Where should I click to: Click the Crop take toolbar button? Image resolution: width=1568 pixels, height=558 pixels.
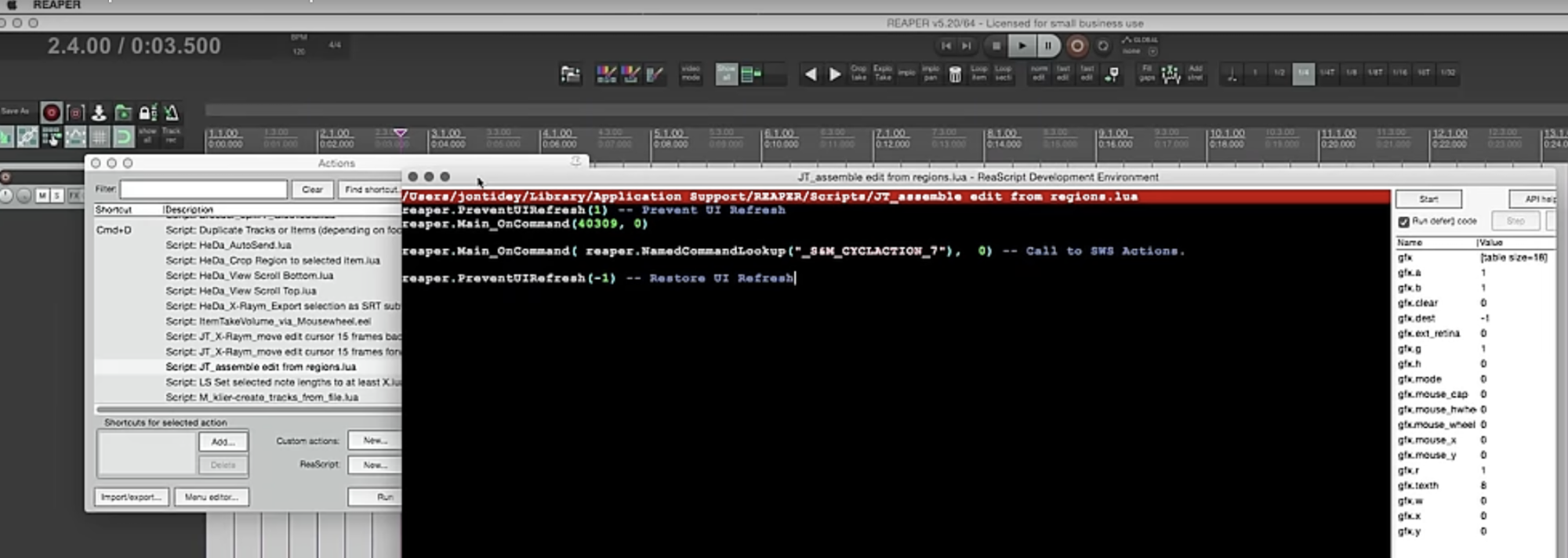tap(859, 74)
